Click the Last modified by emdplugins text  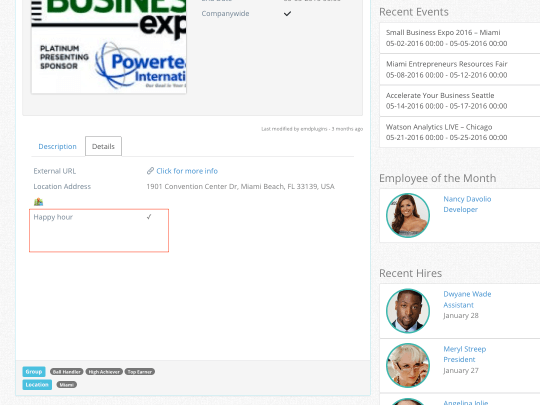pos(312,129)
